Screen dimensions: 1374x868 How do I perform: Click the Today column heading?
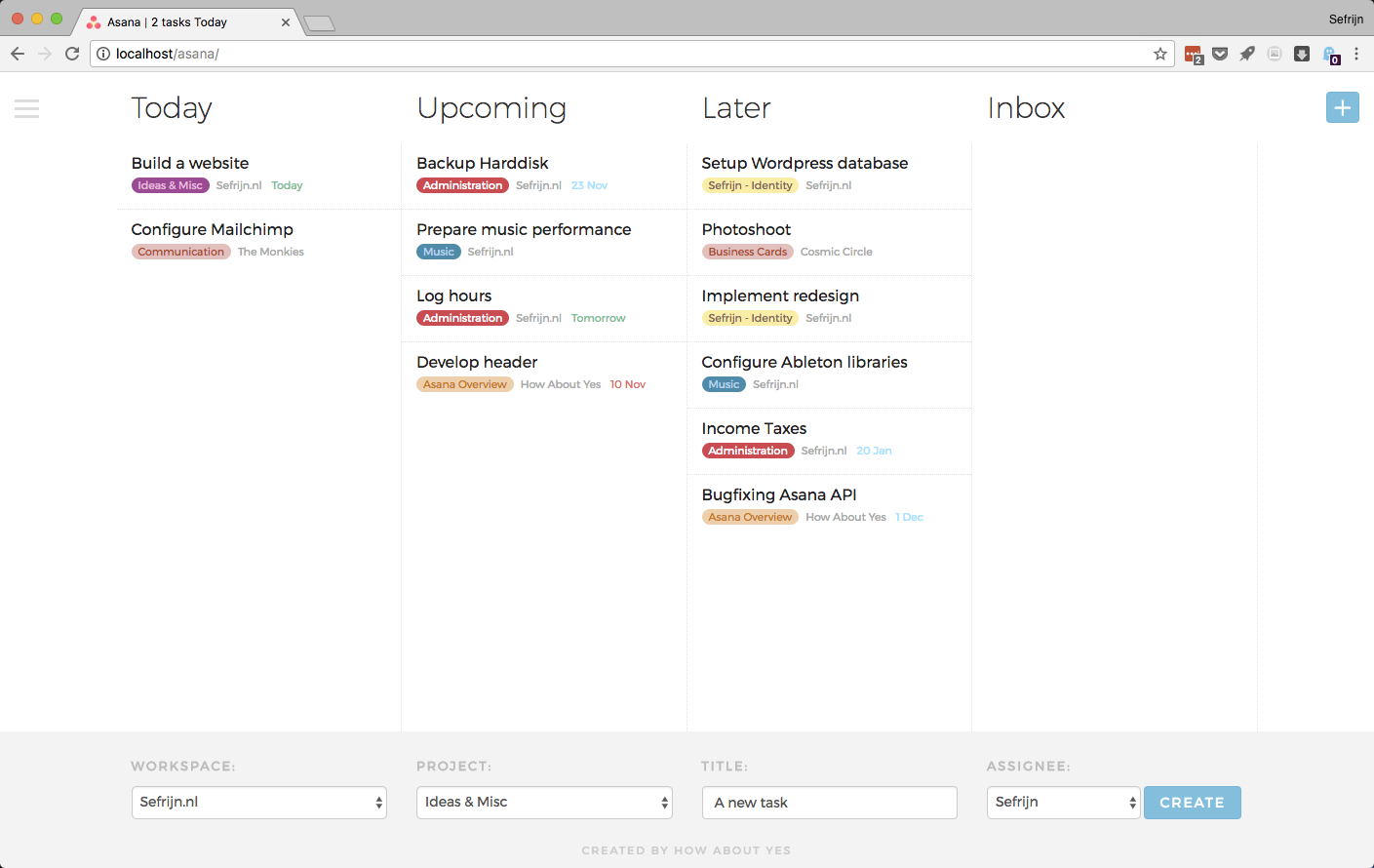coord(172,108)
